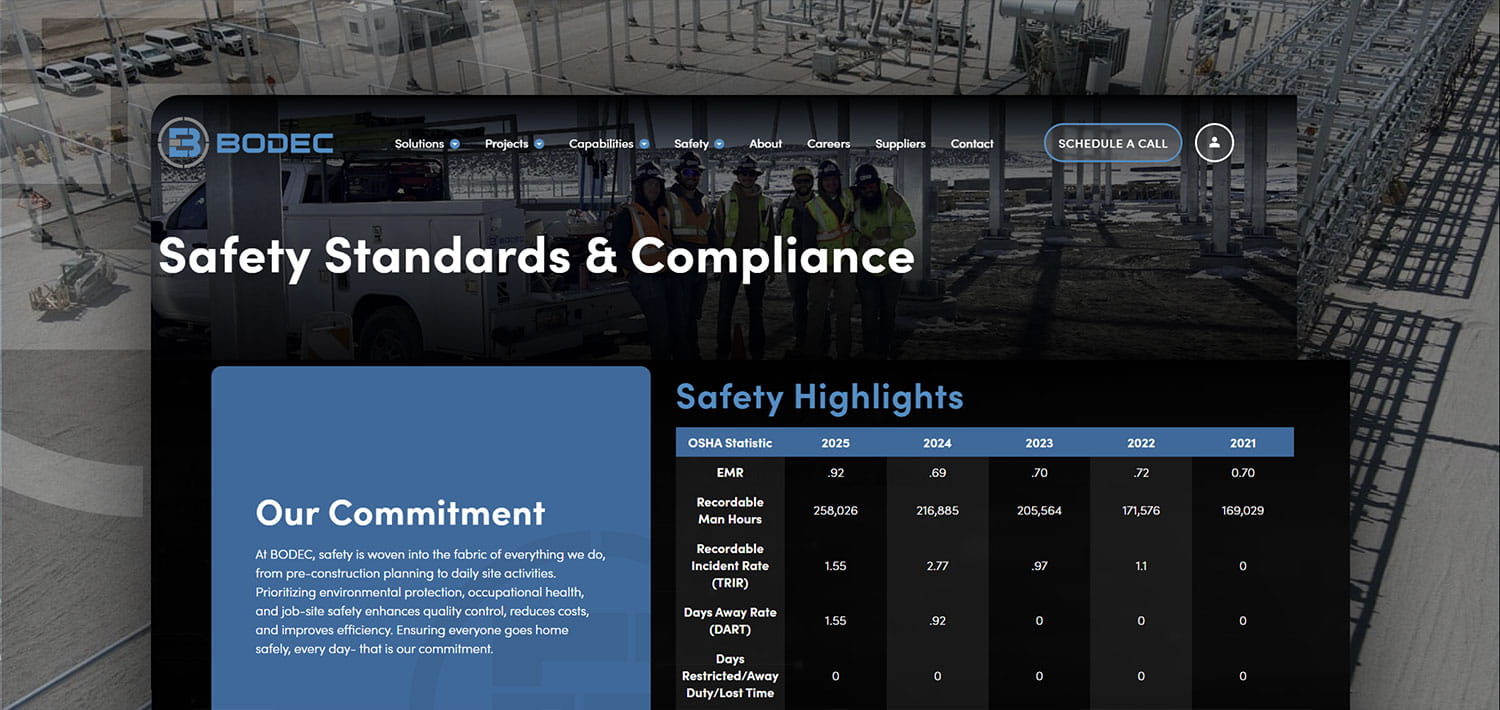This screenshot has height=710, width=1500.
Task: Go to the Careers page
Action: (x=829, y=144)
